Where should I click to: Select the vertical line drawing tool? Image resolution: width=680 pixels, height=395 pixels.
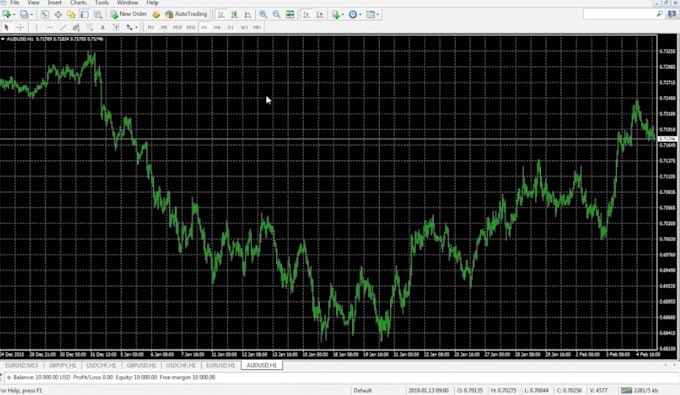pyautogui.click(x=36, y=27)
